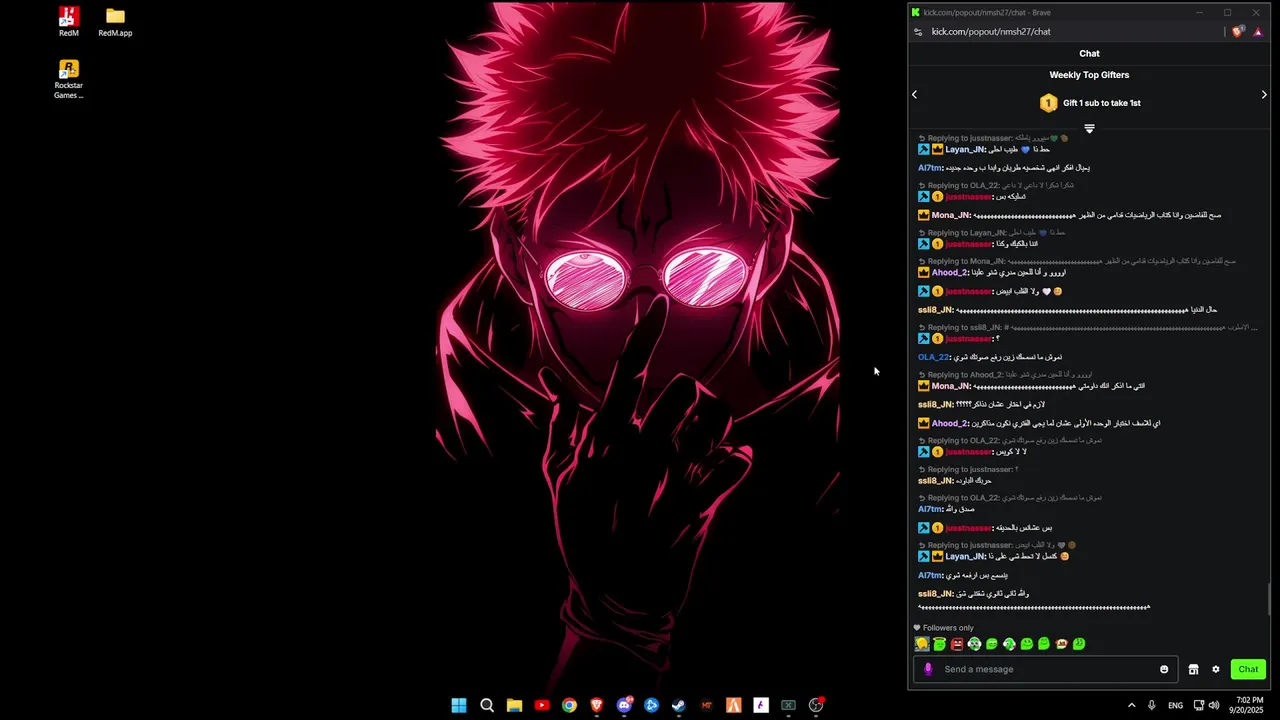Viewport: 1280px width, 720px height.
Task: Click the gold 1st place badge
Action: [1048, 103]
